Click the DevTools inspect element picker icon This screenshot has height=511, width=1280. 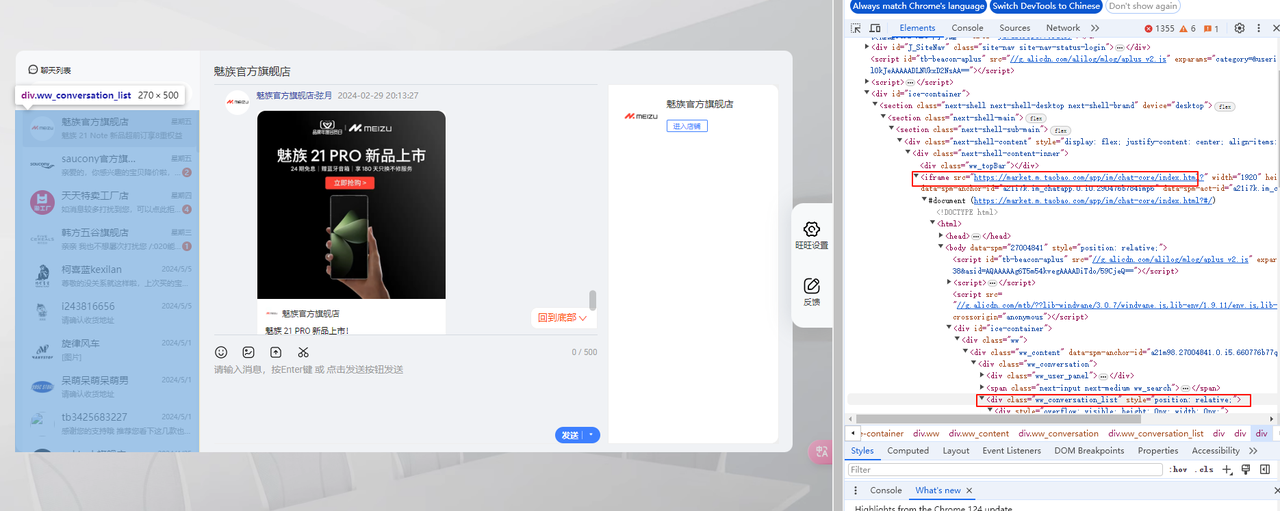click(858, 28)
